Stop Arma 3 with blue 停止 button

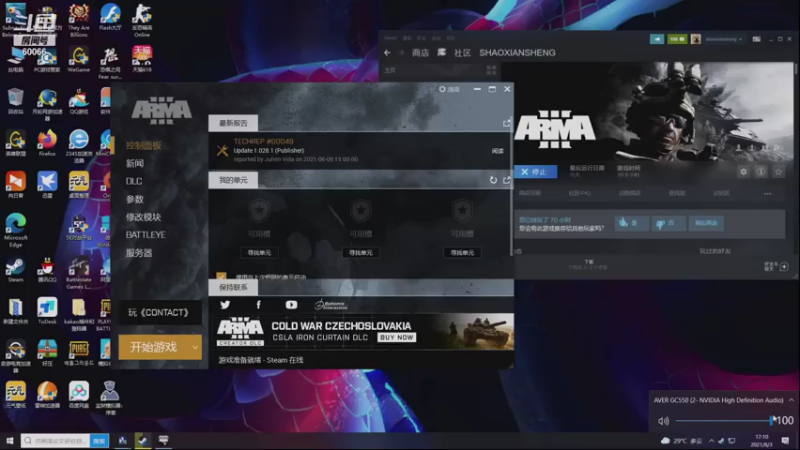tap(535, 172)
